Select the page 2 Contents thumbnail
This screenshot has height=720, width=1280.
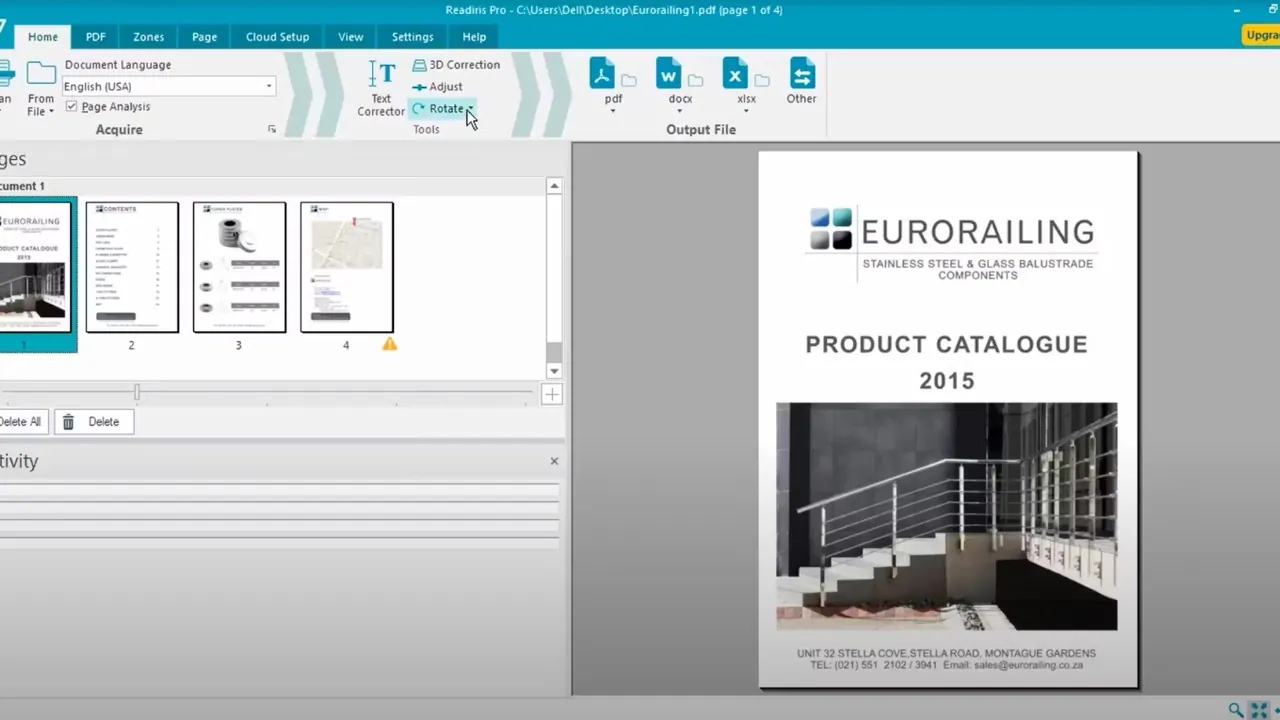tap(132, 267)
